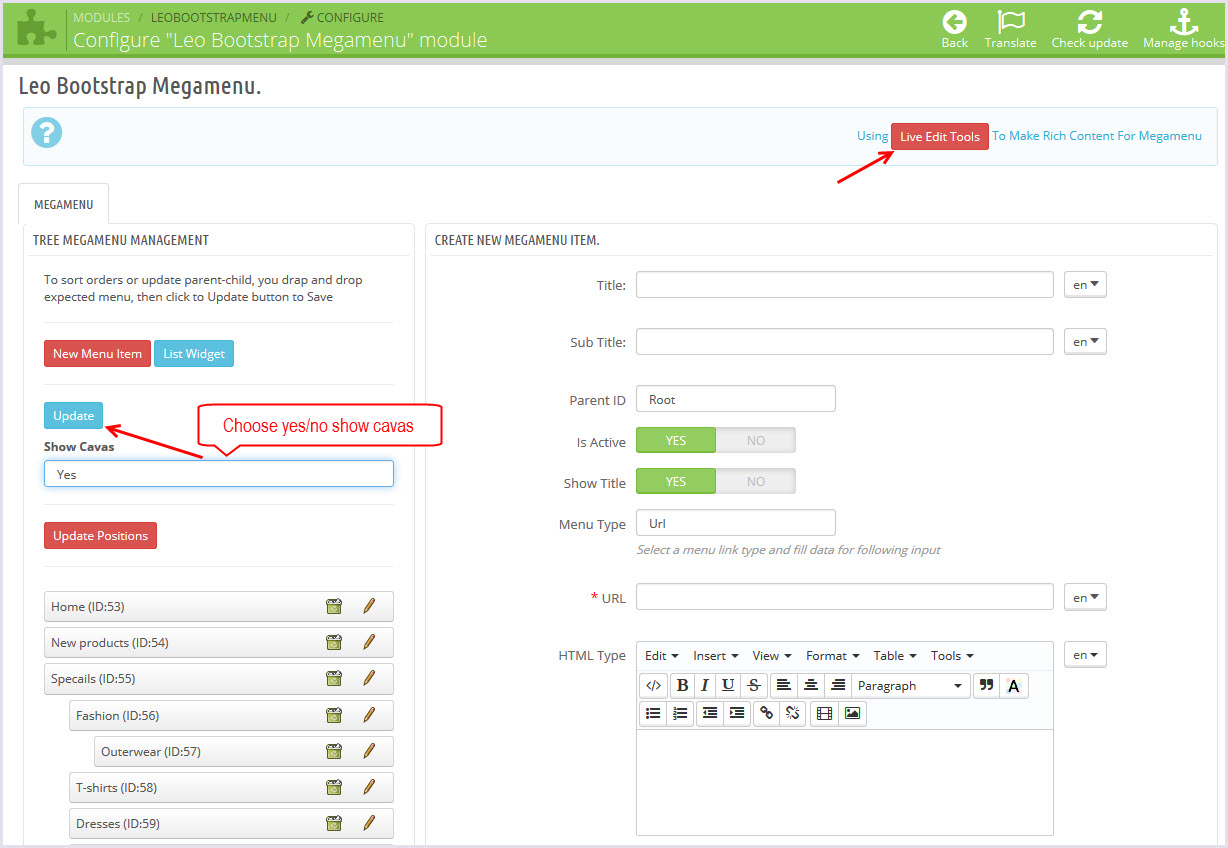Open MODULES breadcrumb link
The height and width of the screenshot is (848, 1228).
pos(101,17)
